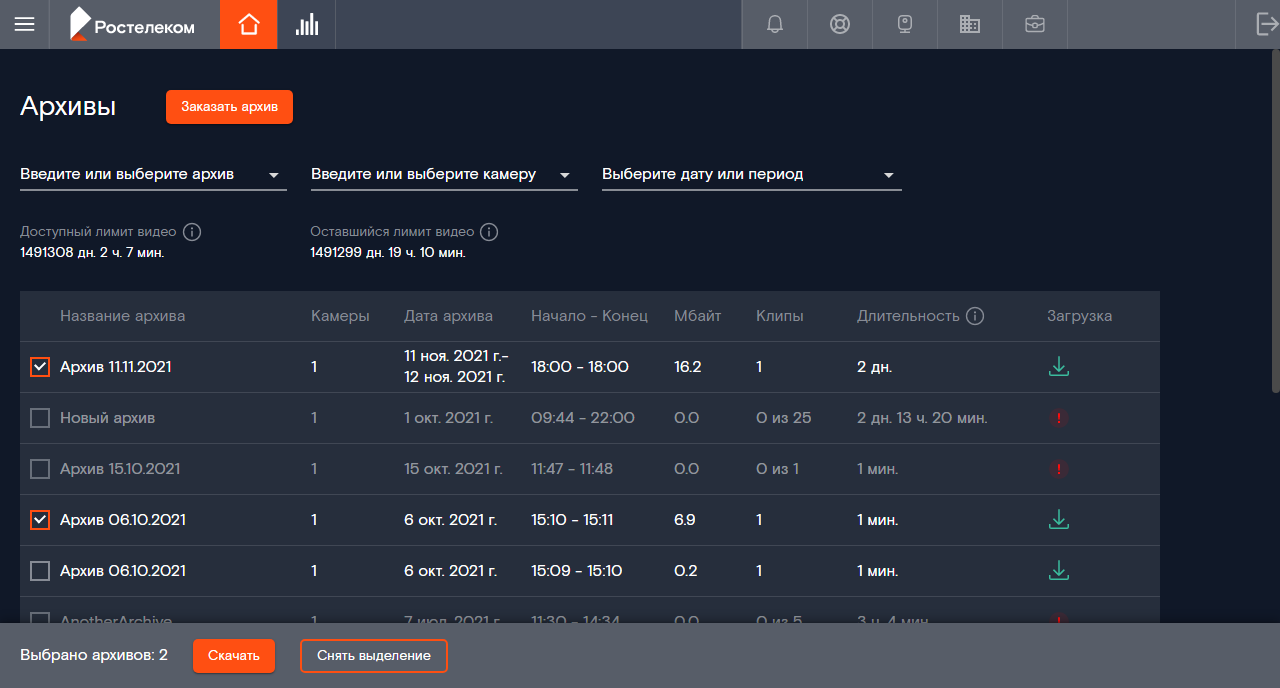Image resolution: width=1280 pixels, height=688 pixels.
Task: Expand the Введите или выберите архив dropdown
Action: pos(153,175)
